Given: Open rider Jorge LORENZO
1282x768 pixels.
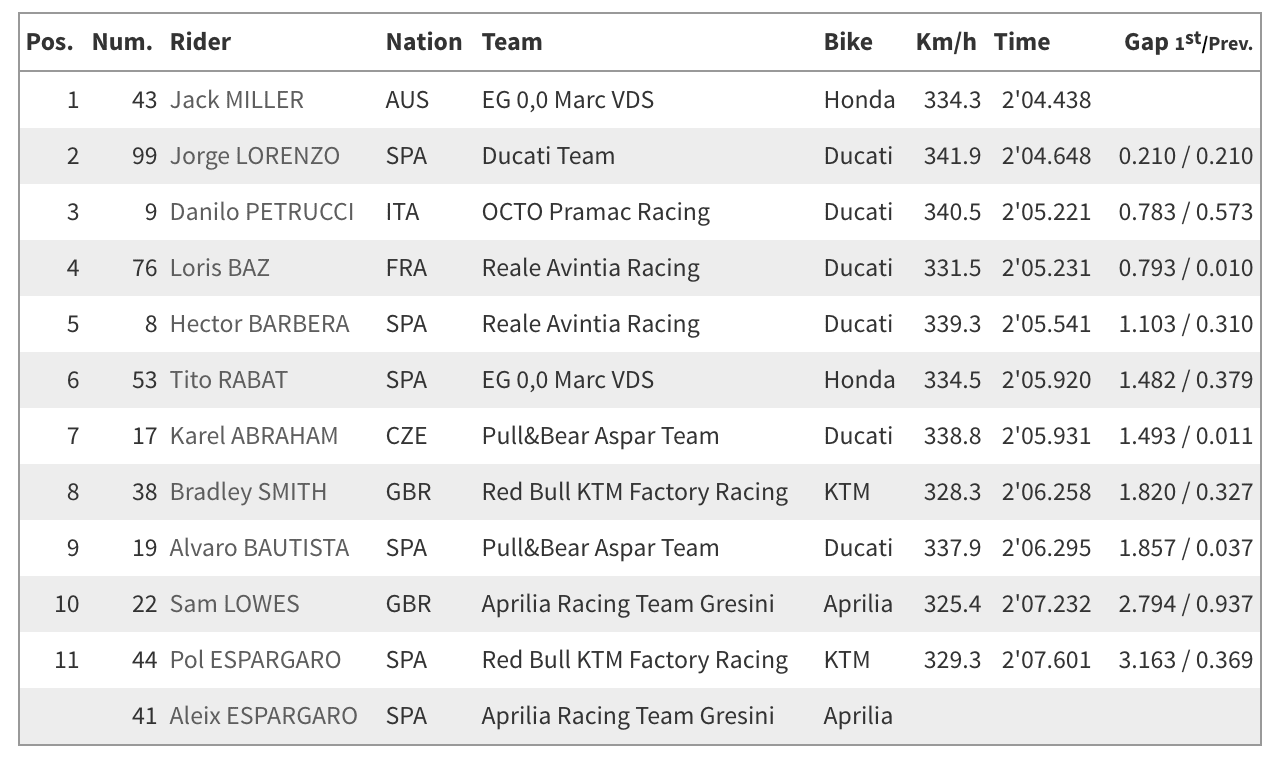Looking at the screenshot, I should click(255, 156).
